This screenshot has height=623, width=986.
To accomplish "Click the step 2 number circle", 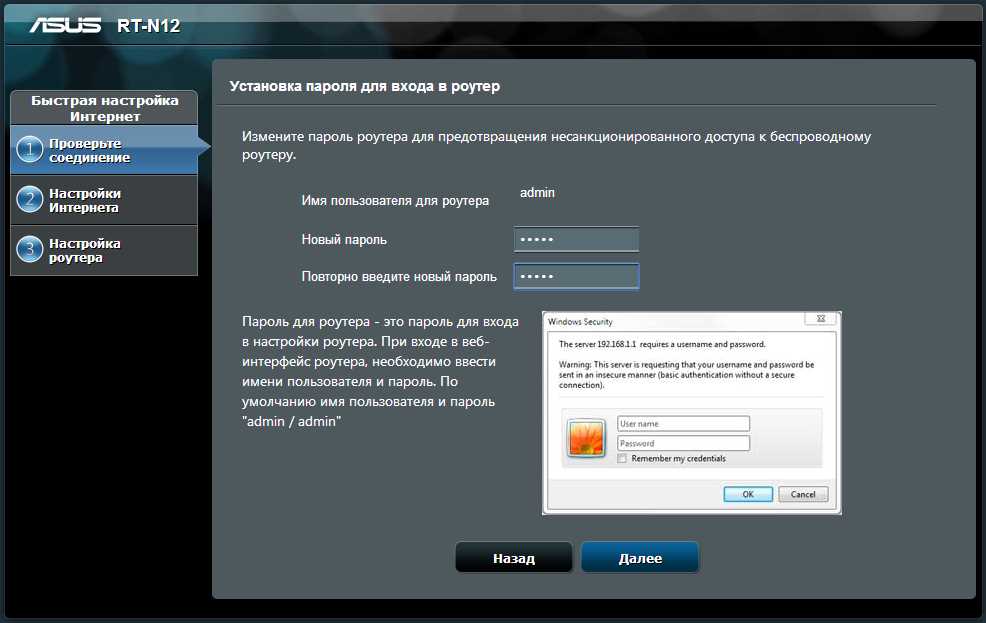I will [x=29, y=200].
